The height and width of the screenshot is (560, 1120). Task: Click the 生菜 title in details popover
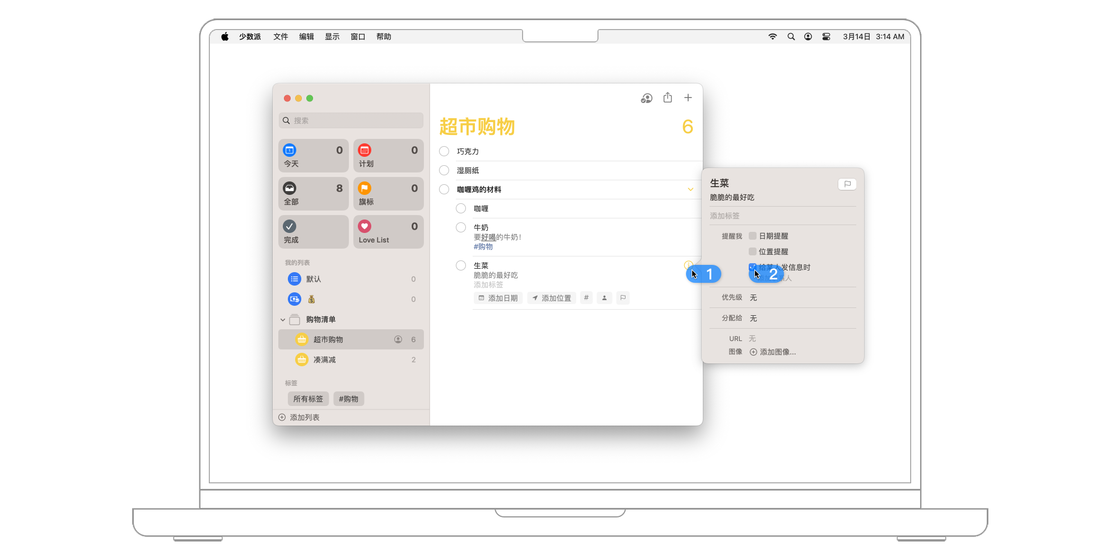pos(719,184)
